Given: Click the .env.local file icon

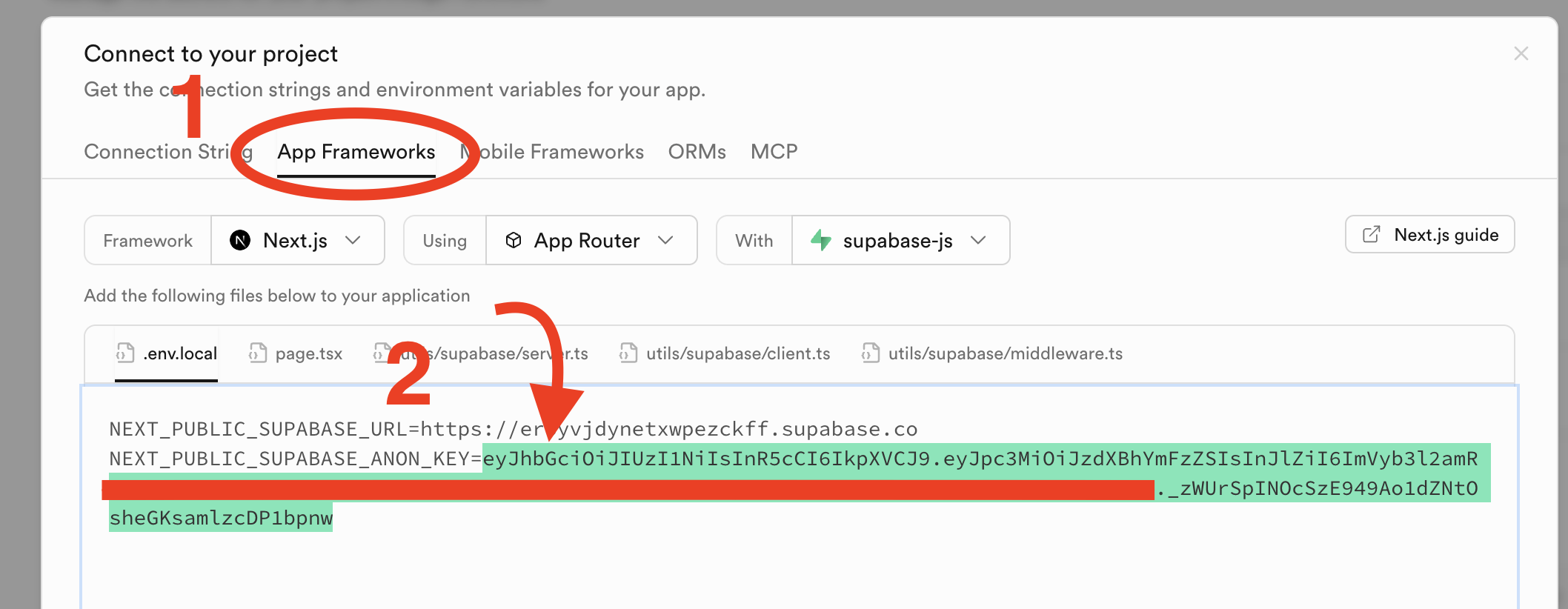Looking at the screenshot, I should click(x=125, y=353).
